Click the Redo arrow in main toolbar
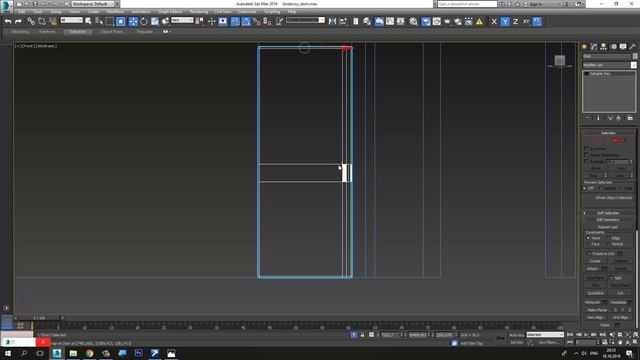 tap(18, 21)
